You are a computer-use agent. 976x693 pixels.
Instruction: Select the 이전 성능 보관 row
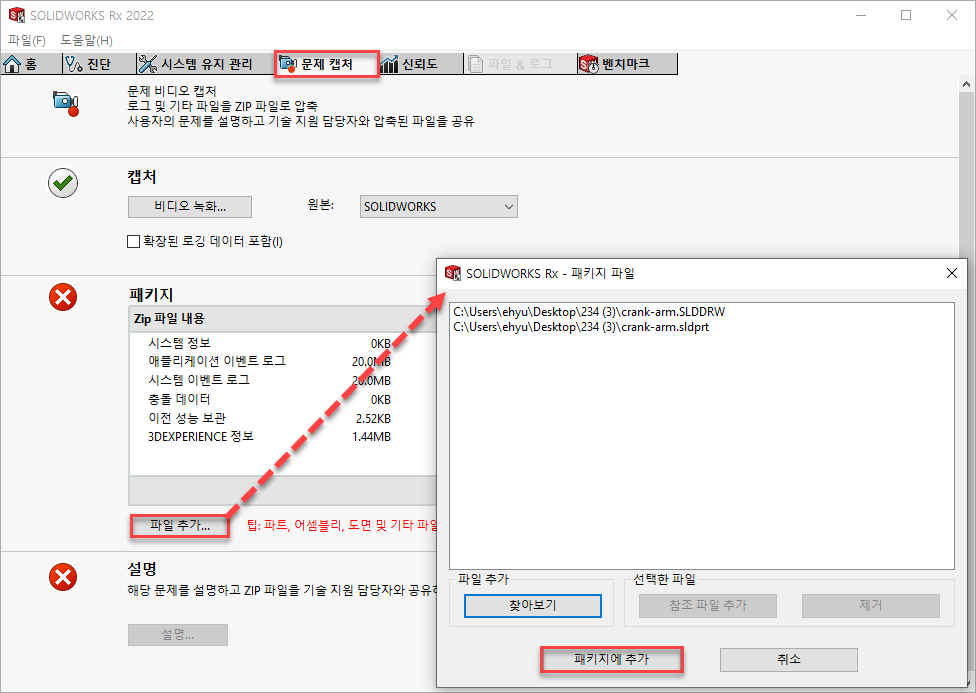click(270, 418)
